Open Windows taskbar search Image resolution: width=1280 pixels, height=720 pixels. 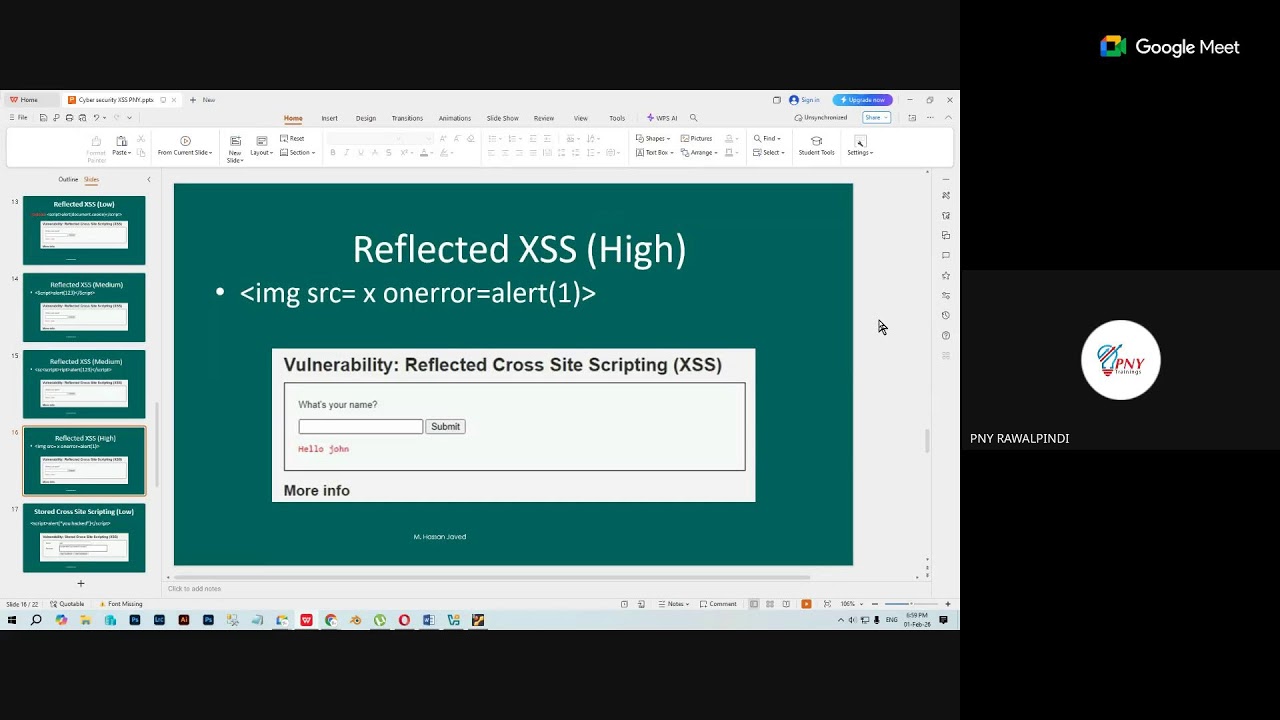pos(36,620)
